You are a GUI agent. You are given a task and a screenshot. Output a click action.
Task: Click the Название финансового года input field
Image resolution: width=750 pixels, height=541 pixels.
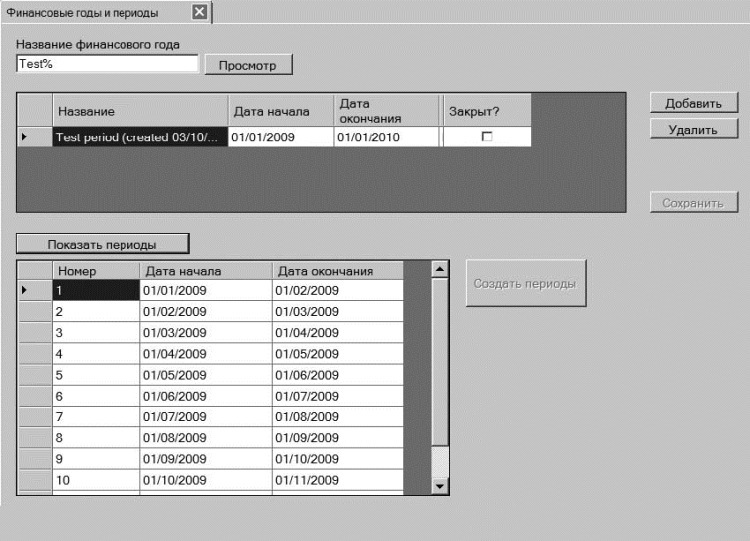[107, 64]
